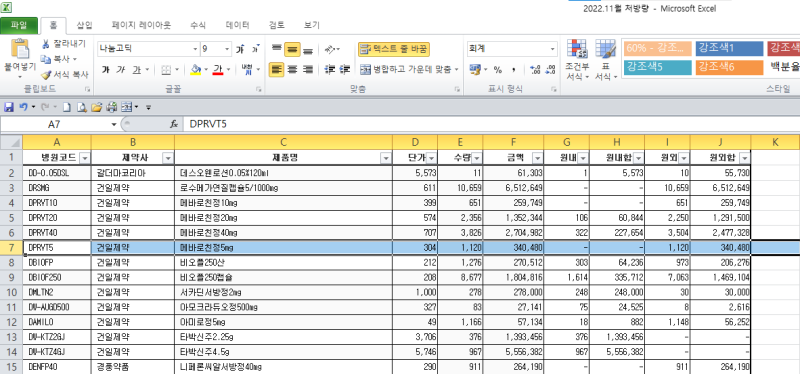Switch to the 검토 (Review) tab

[277, 25]
